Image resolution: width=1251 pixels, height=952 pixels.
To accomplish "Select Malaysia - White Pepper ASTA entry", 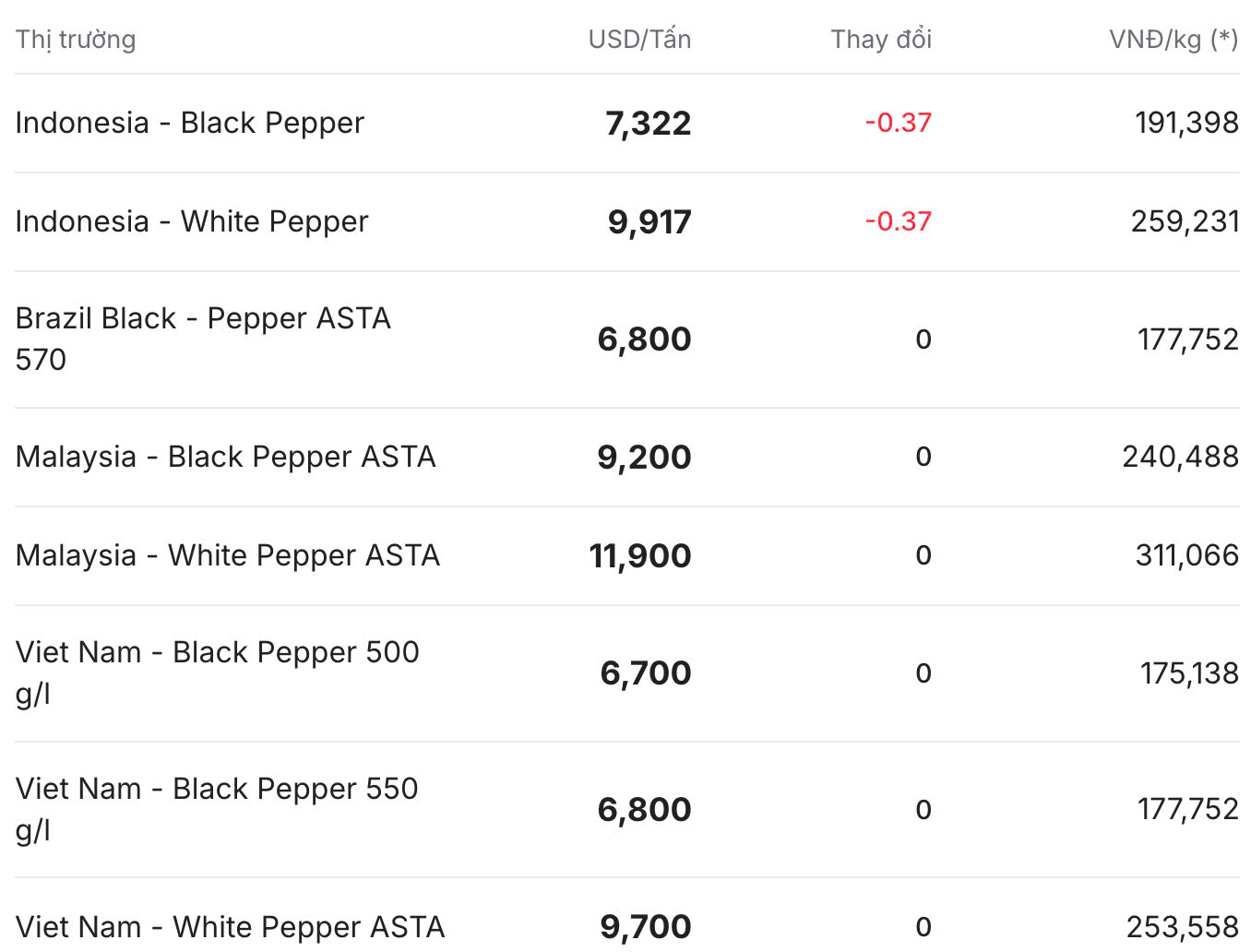I will pos(228,555).
